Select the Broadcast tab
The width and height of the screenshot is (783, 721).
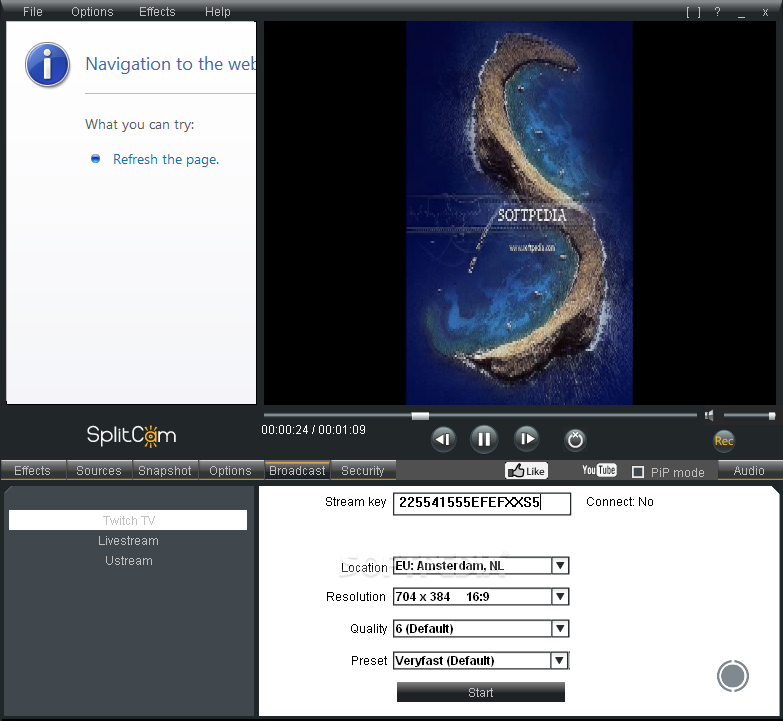coord(297,470)
